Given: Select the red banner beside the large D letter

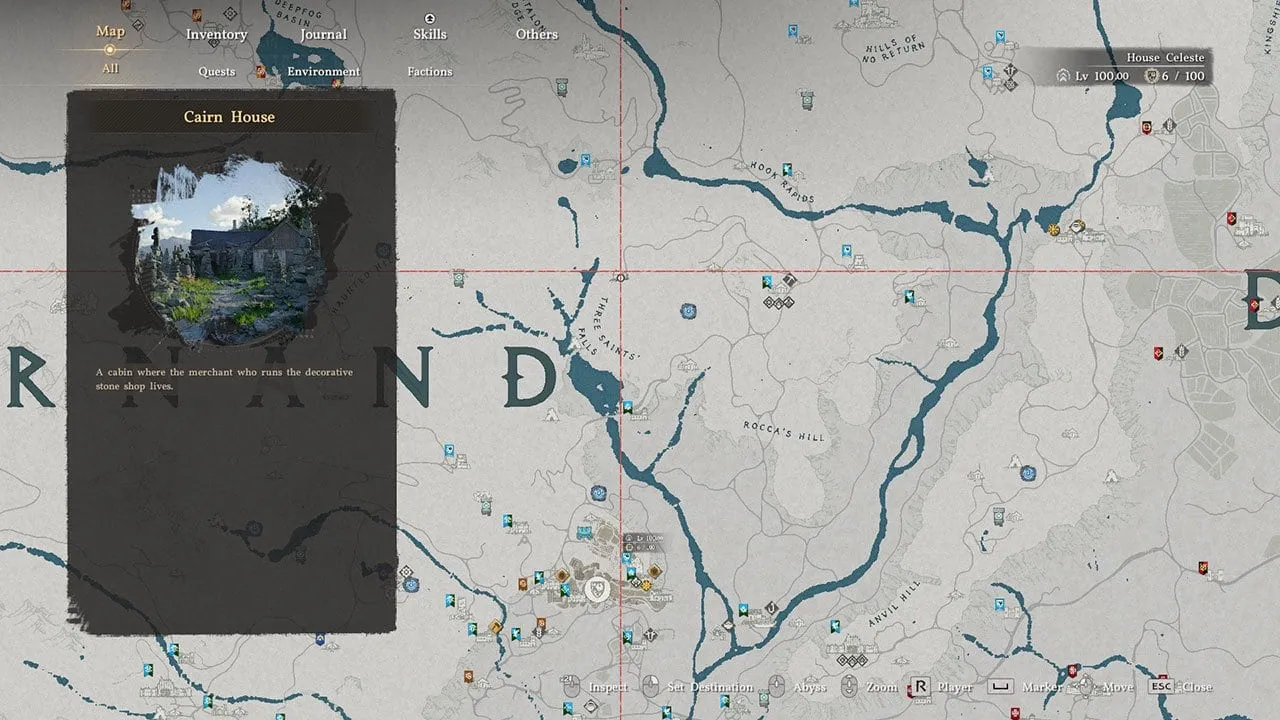Looking at the screenshot, I should (1256, 303).
